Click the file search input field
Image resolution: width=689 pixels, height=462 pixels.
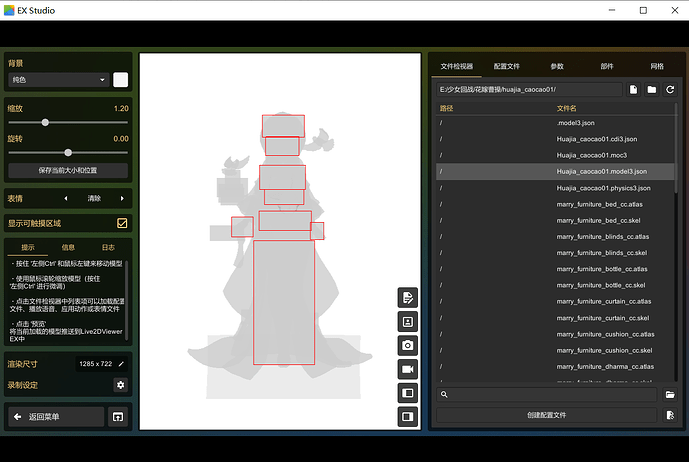(547, 394)
